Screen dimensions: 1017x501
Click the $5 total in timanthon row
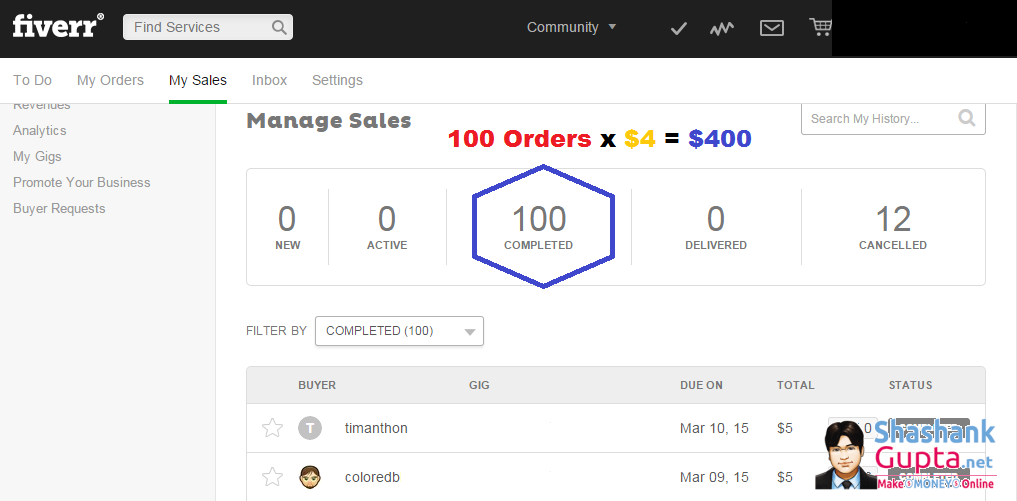click(785, 428)
